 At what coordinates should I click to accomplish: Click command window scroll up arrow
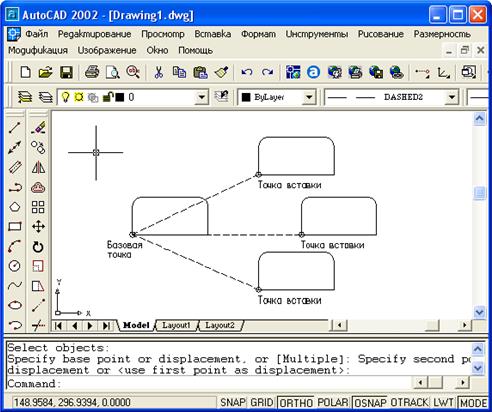coord(478,349)
